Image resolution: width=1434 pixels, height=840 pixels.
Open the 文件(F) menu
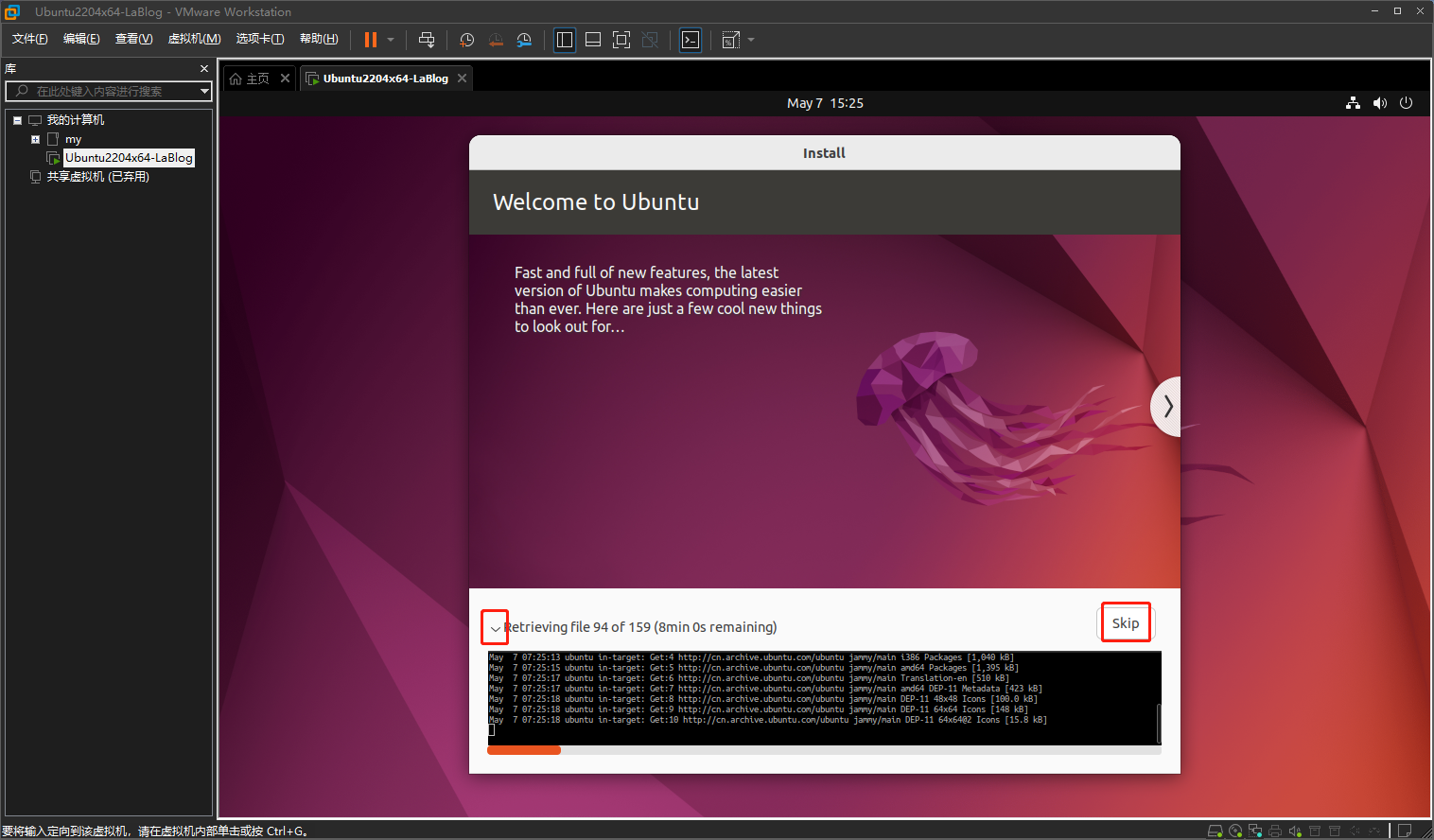pos(29,39)
